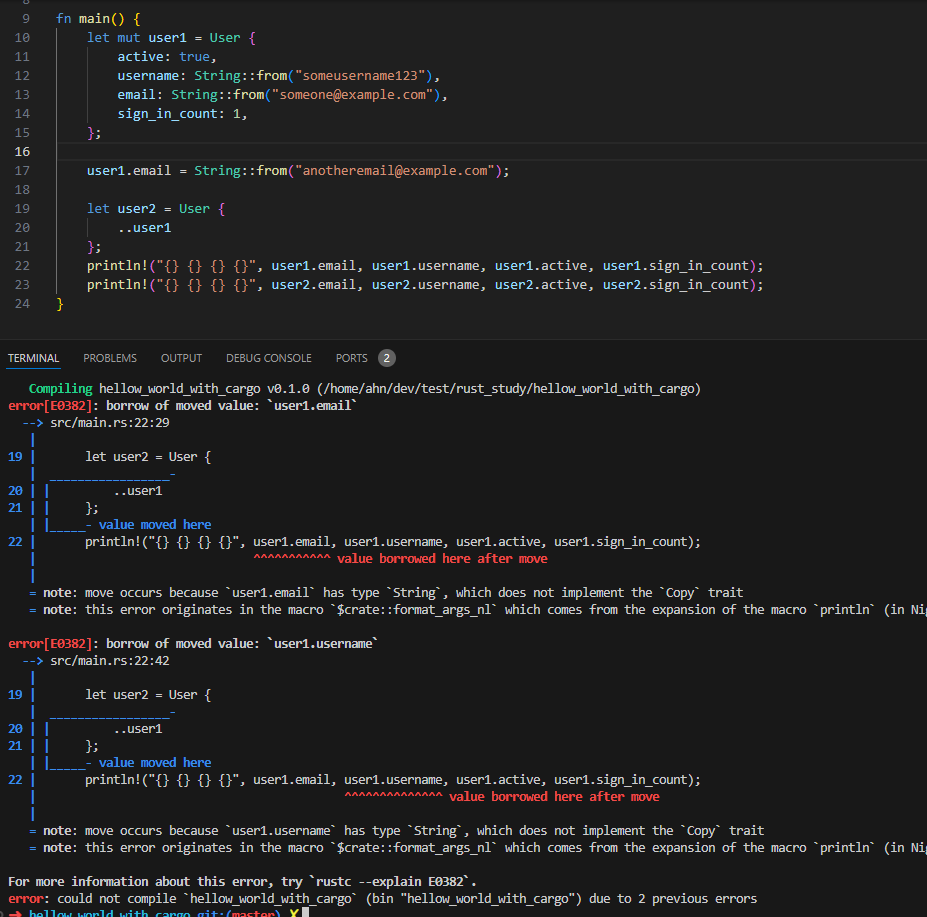Switch to the TERMINAL panel tab

pyautogui.click(x=33, y=358)
